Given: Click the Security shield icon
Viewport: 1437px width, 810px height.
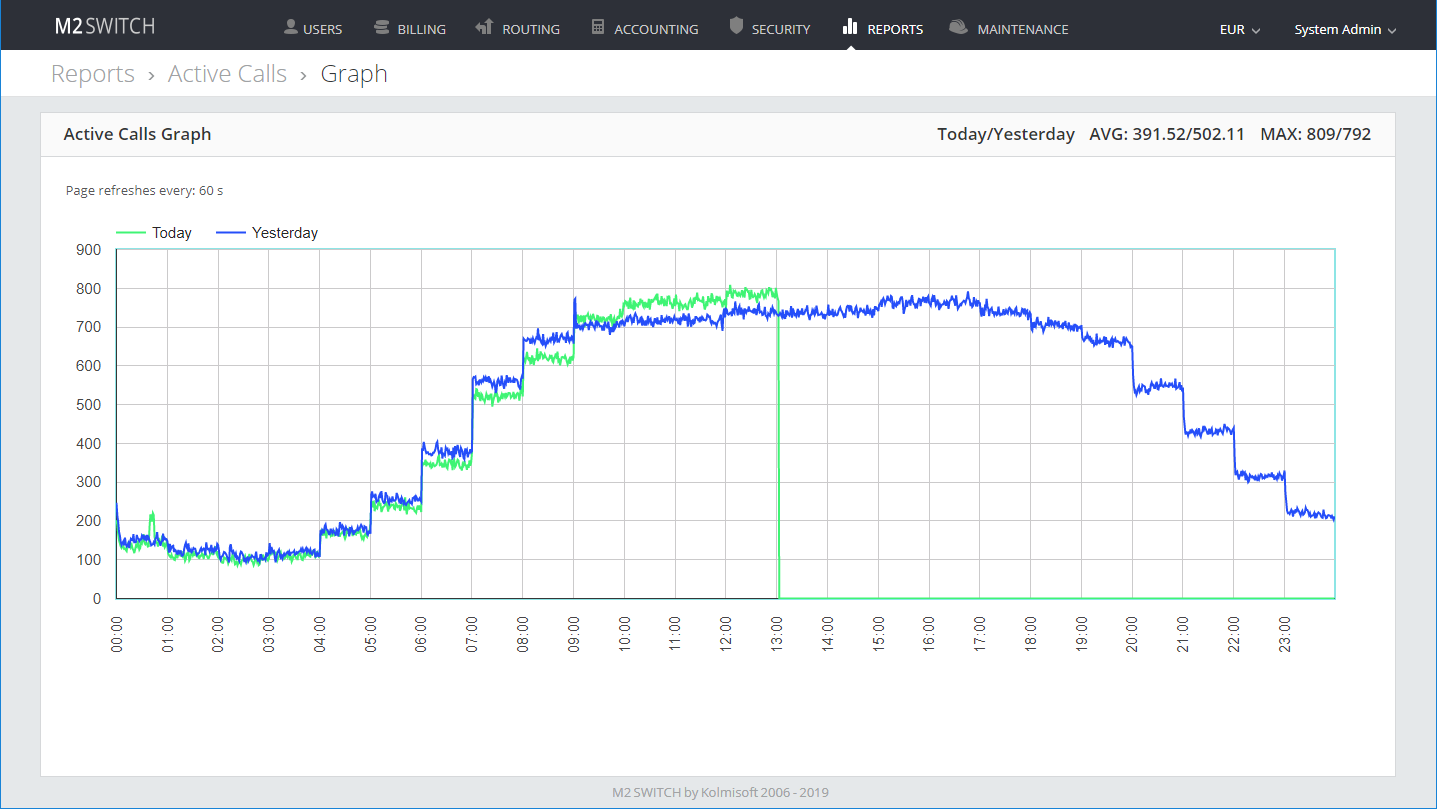Looking at the screenshot, I should pos(737,27).
